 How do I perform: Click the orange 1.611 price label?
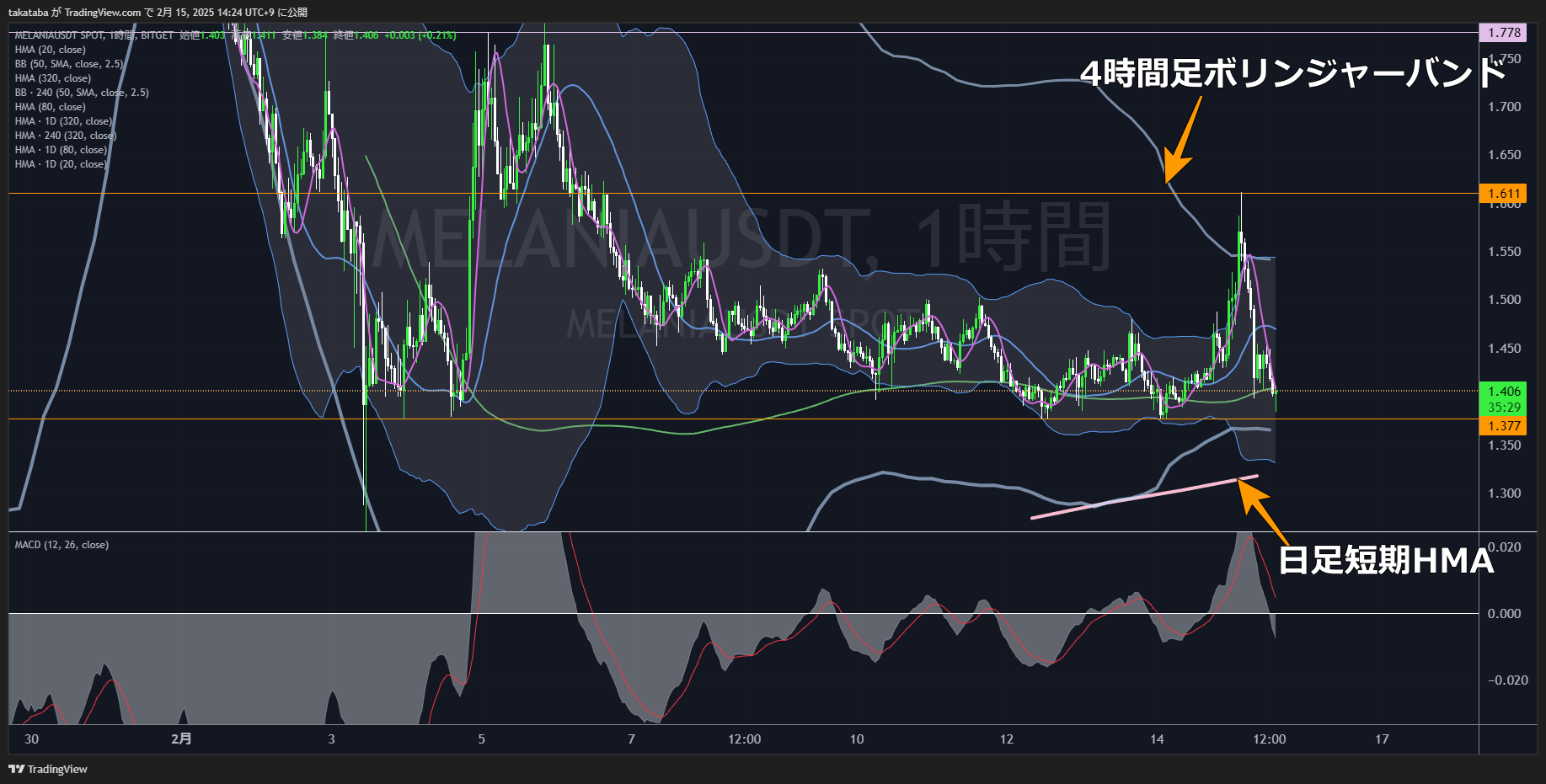1503,194
